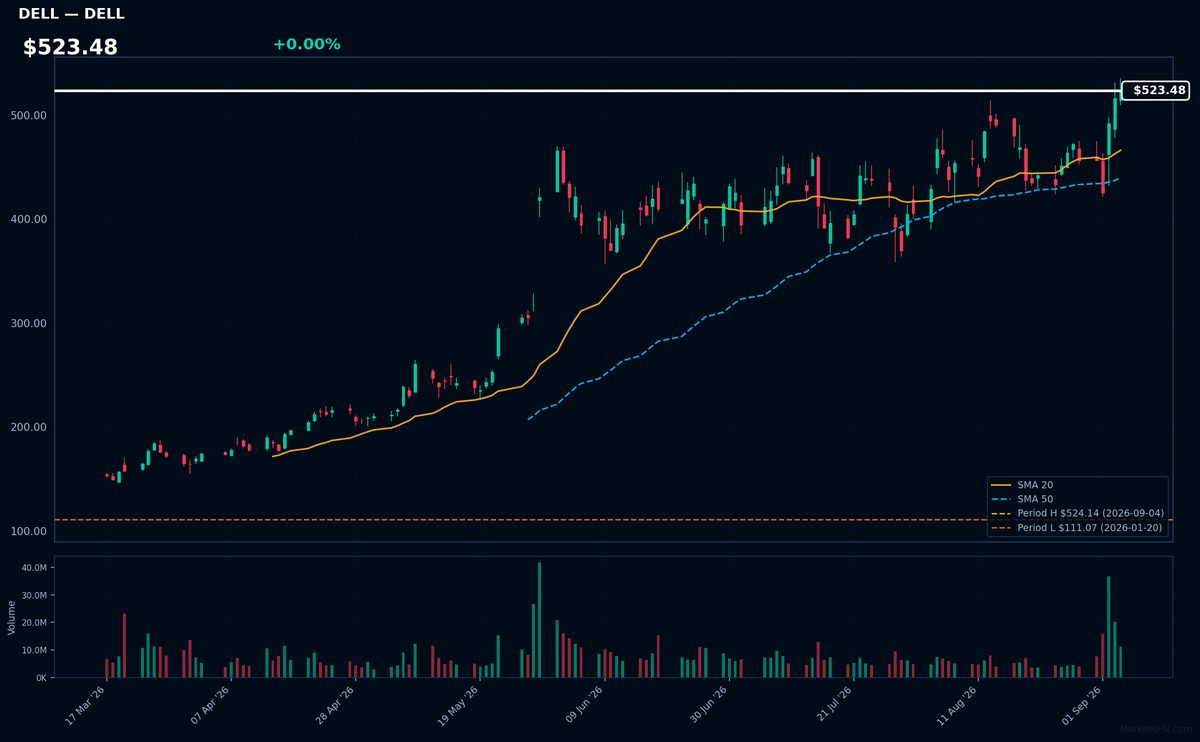Click the 10.0M volume axis label
The height and width of the screenshot is (742, 1200).
point(34,650)
